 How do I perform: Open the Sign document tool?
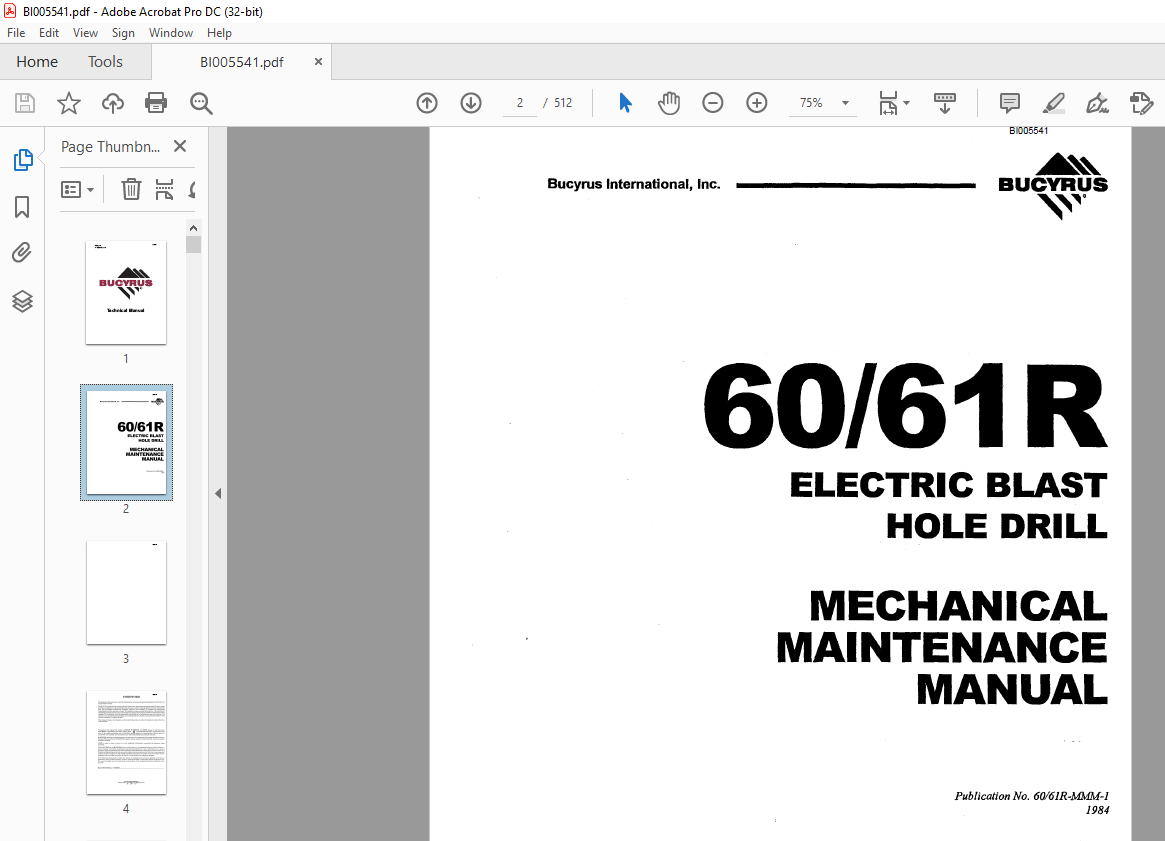pyautogui.click(x=1097, y=103)
